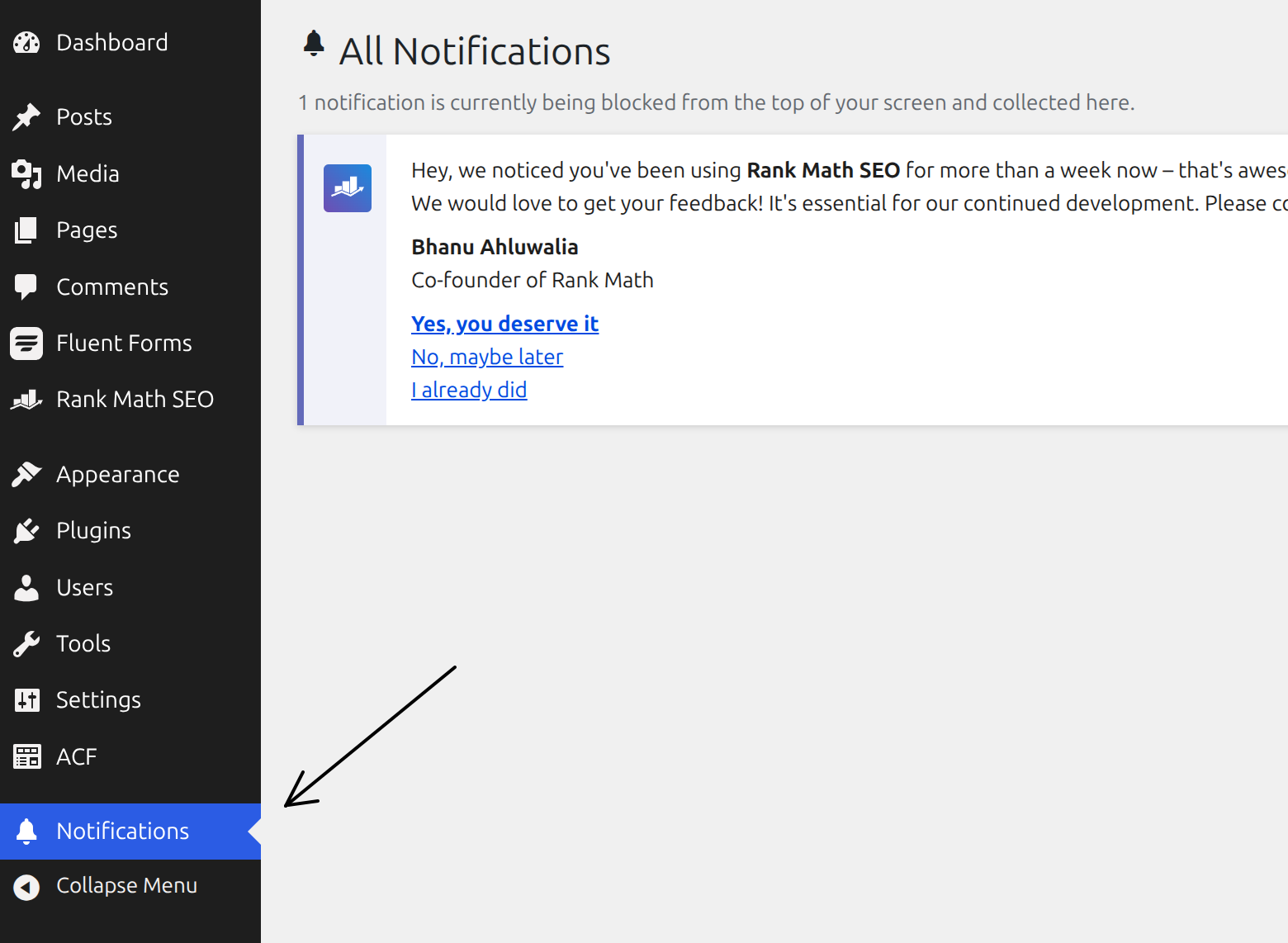This screenshot has height=943, width=1288.
Task: Click the Comments speech bubble icon
Action: pos(26,287)
